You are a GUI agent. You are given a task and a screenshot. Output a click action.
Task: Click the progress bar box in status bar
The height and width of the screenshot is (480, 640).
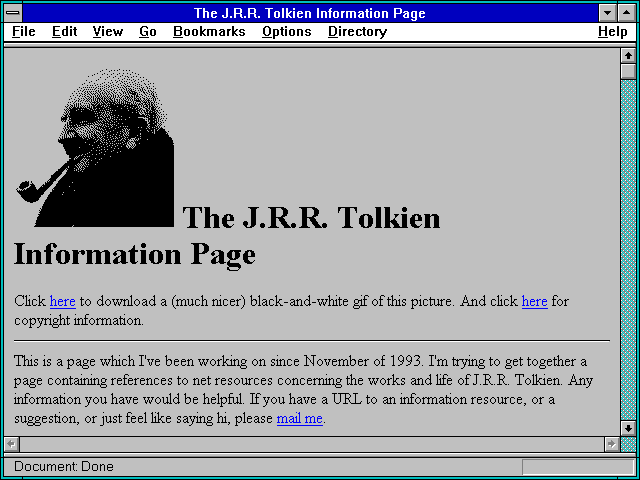[578, 467]
